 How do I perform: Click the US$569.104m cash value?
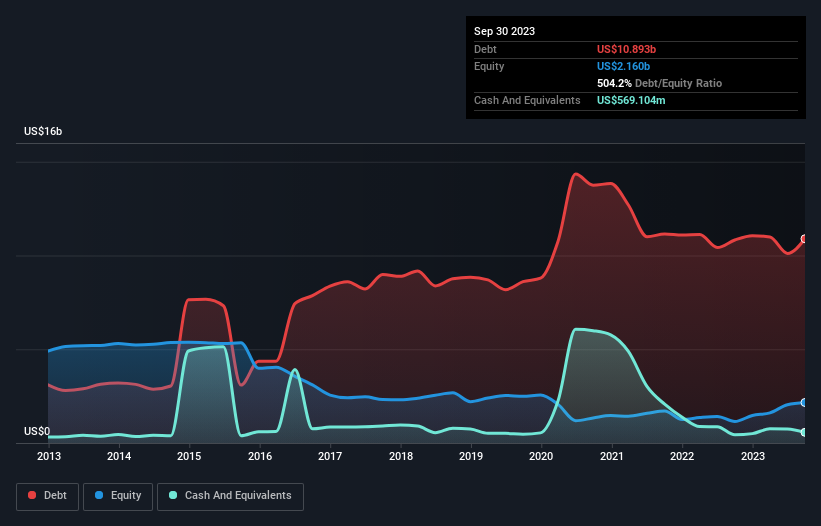[631, 100]
